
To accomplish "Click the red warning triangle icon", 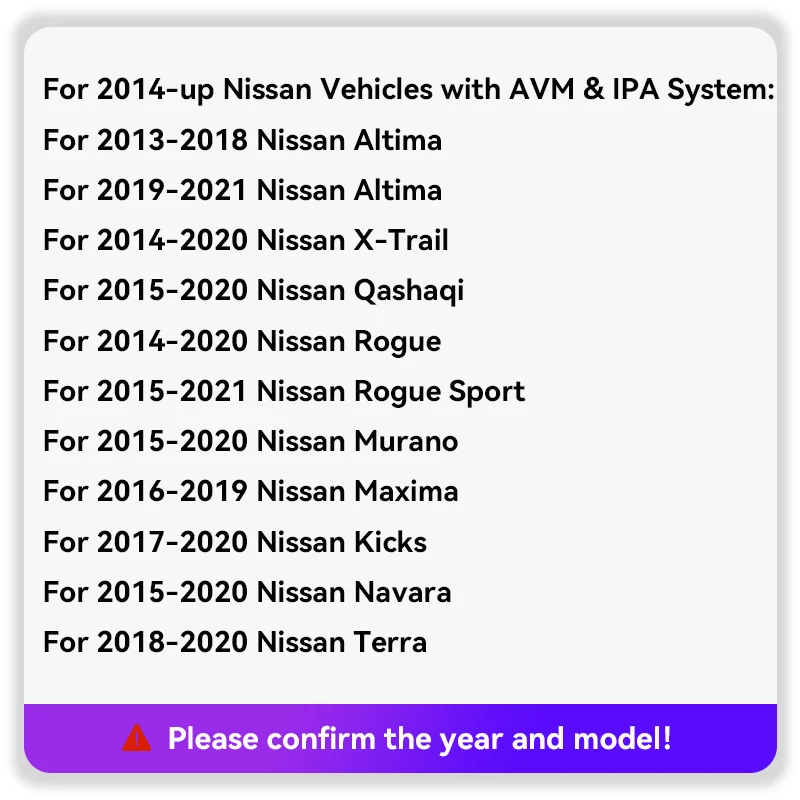I will (x=136, y=738).
